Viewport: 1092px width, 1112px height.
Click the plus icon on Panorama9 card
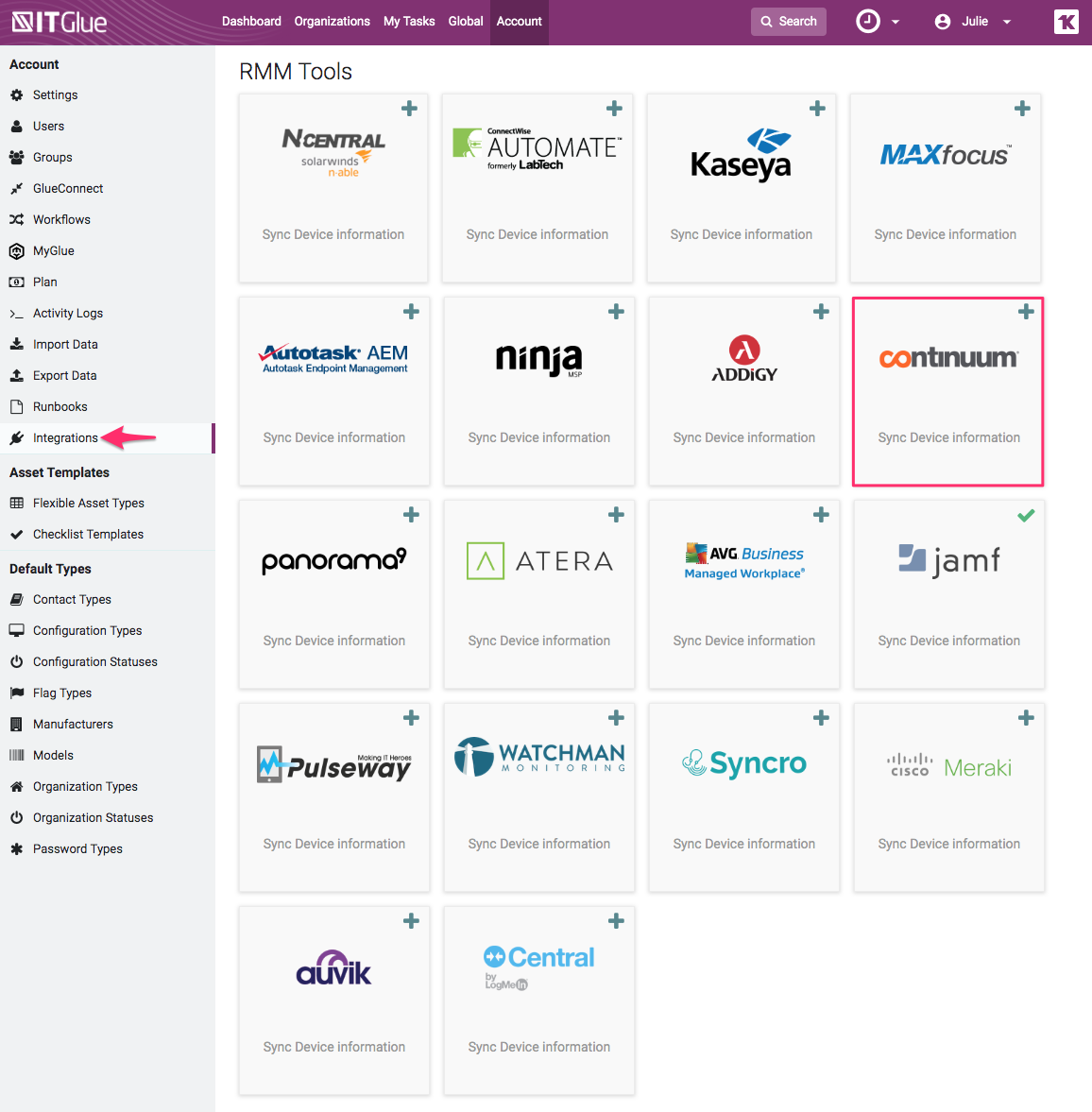pyautogui.click(x=411, y=515)
